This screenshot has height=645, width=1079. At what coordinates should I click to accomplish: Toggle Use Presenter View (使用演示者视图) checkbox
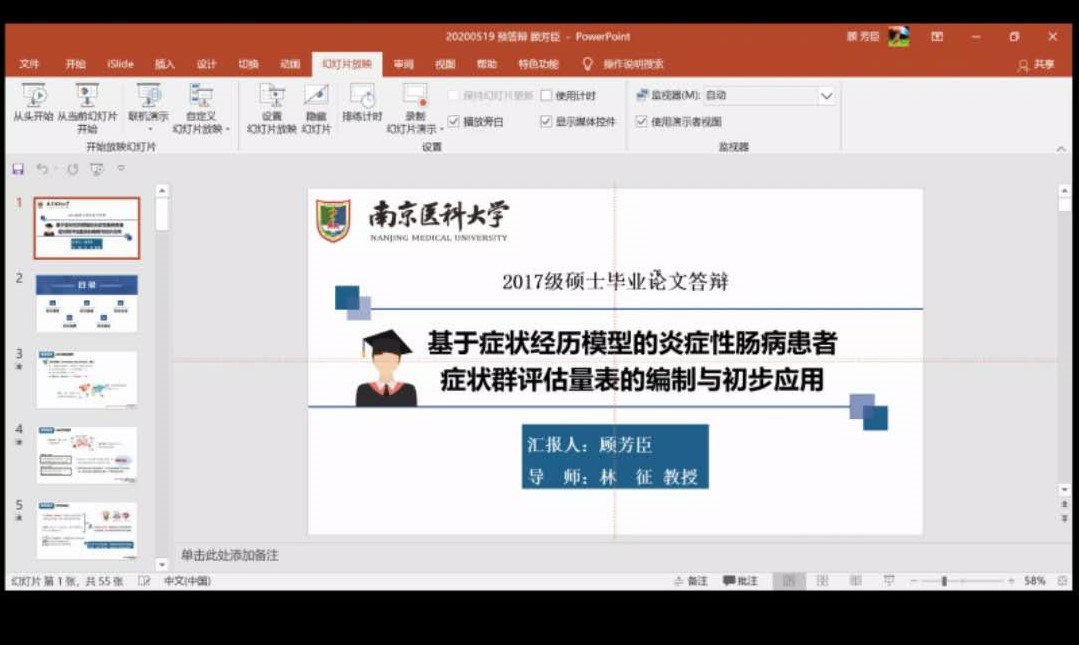click(x=642, y=122)
